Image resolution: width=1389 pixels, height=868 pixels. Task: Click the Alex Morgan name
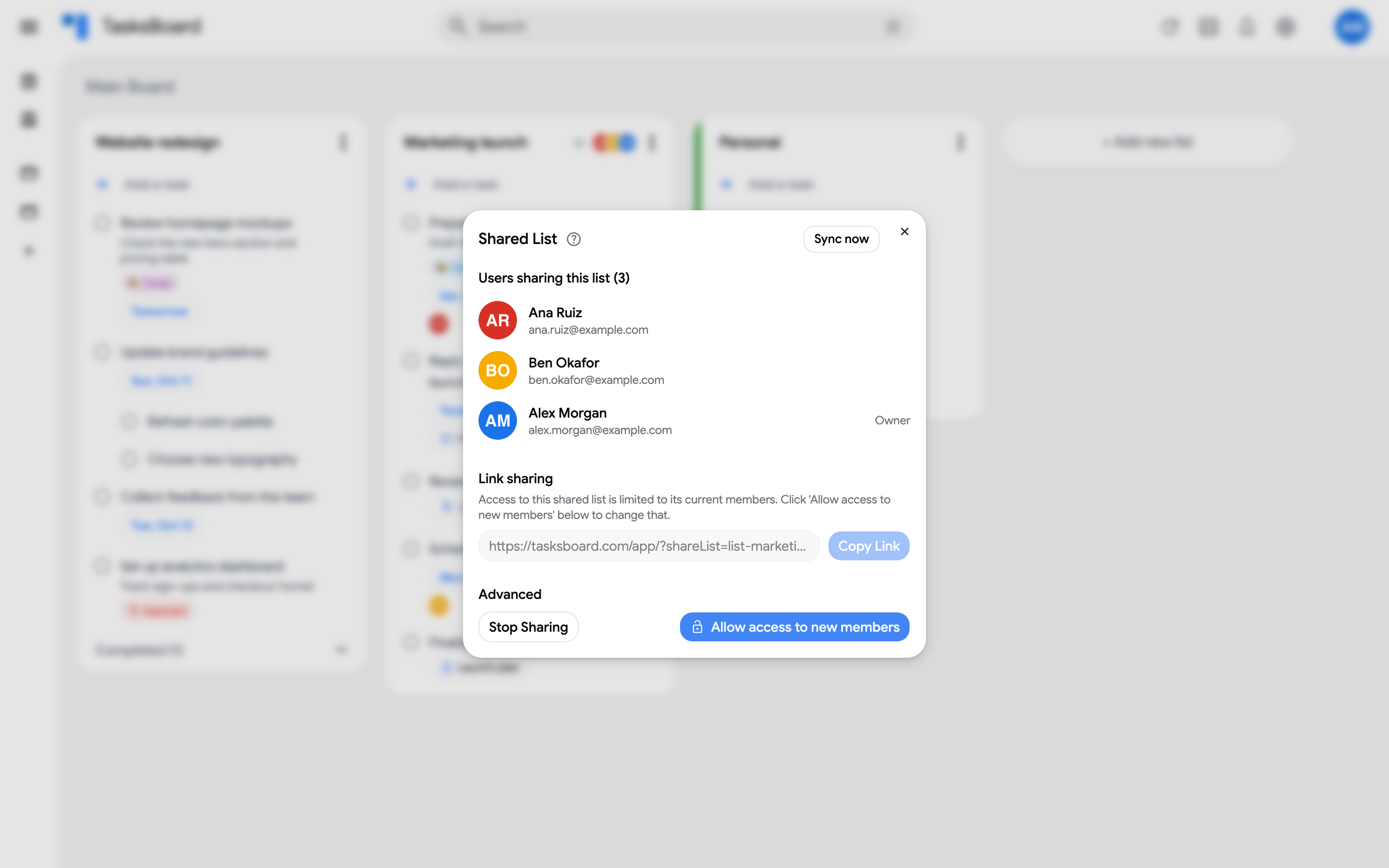point(567,413)
